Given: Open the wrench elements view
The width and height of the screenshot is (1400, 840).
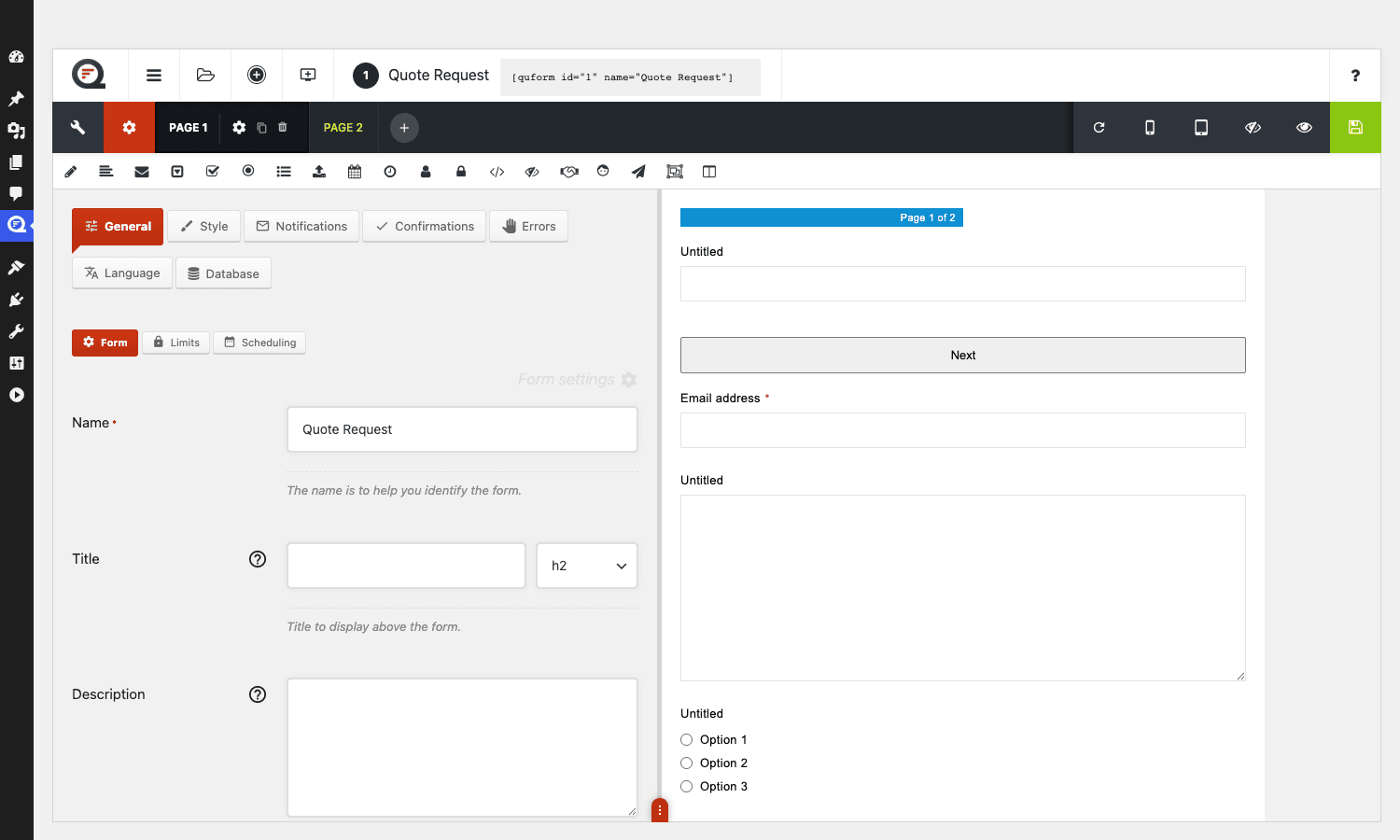Looking at the screenshot, I should tap(77, 128).
